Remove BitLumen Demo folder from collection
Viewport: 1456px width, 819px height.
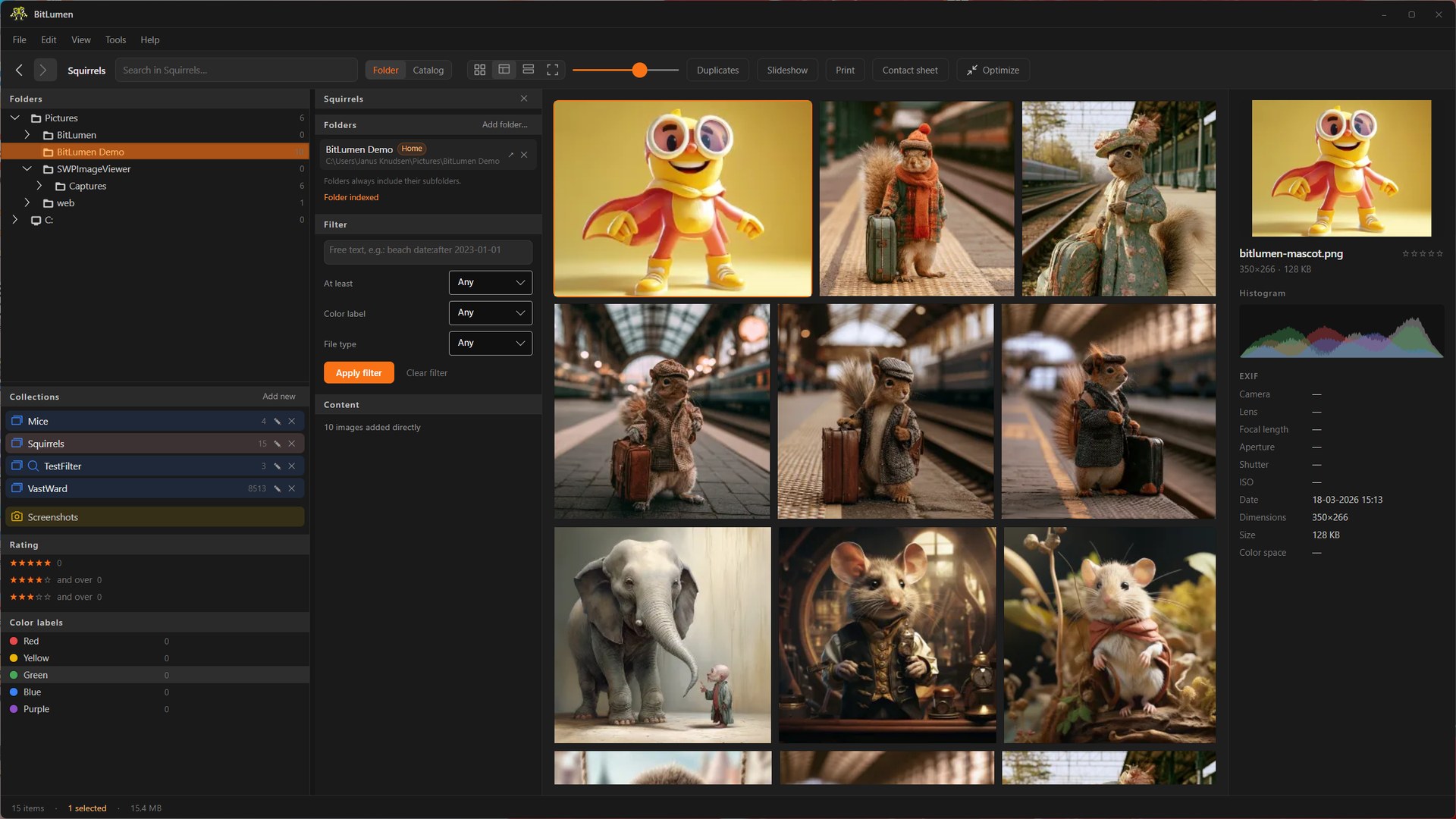524,155
